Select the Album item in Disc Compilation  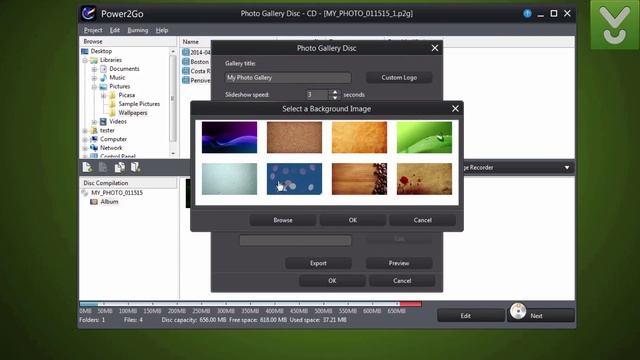[x=109, y=202]
